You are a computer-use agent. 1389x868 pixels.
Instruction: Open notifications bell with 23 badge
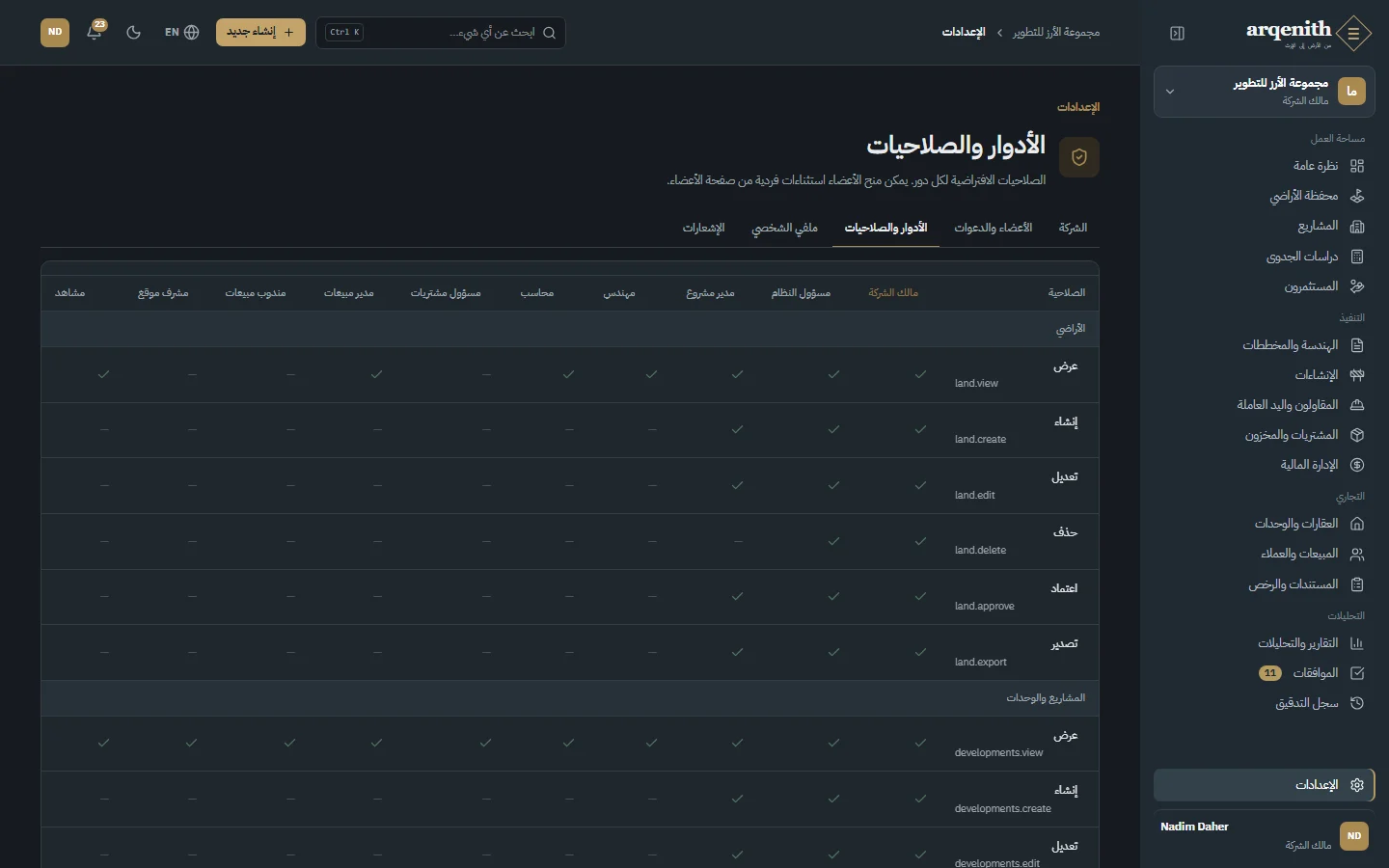tap(95, 31)
